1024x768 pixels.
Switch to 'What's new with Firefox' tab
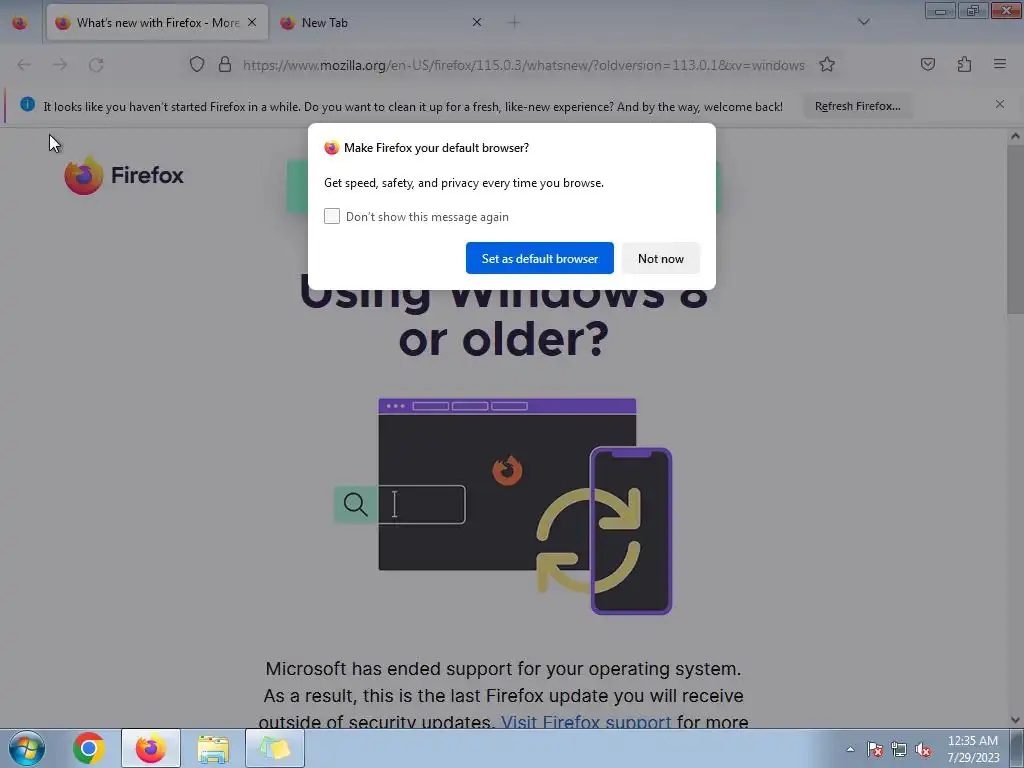pyautogui.click(x=157, y=23)
